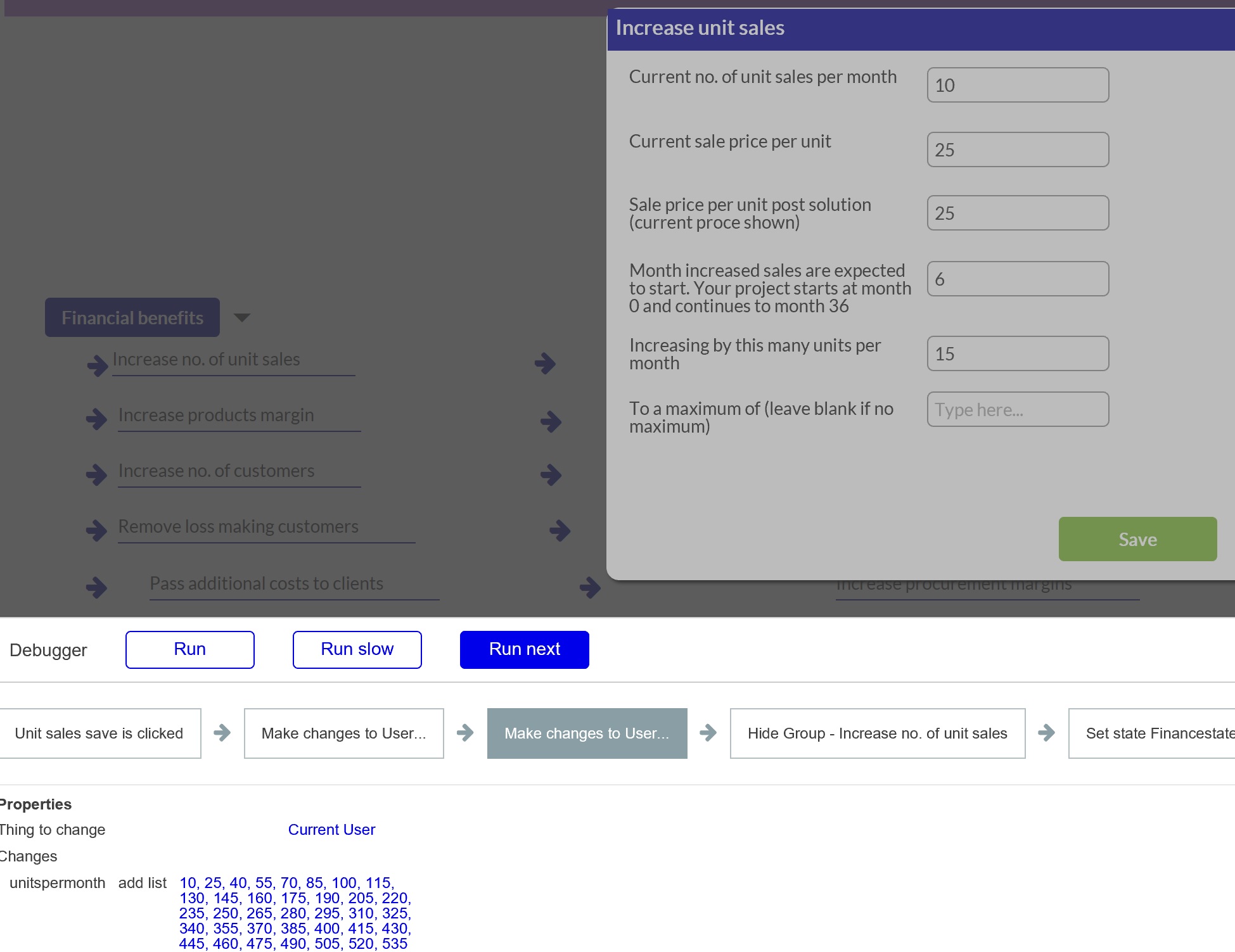Screen dimensions: 1235x952
Task: Click the Run slow debugger button
Action: pos(357,649)
